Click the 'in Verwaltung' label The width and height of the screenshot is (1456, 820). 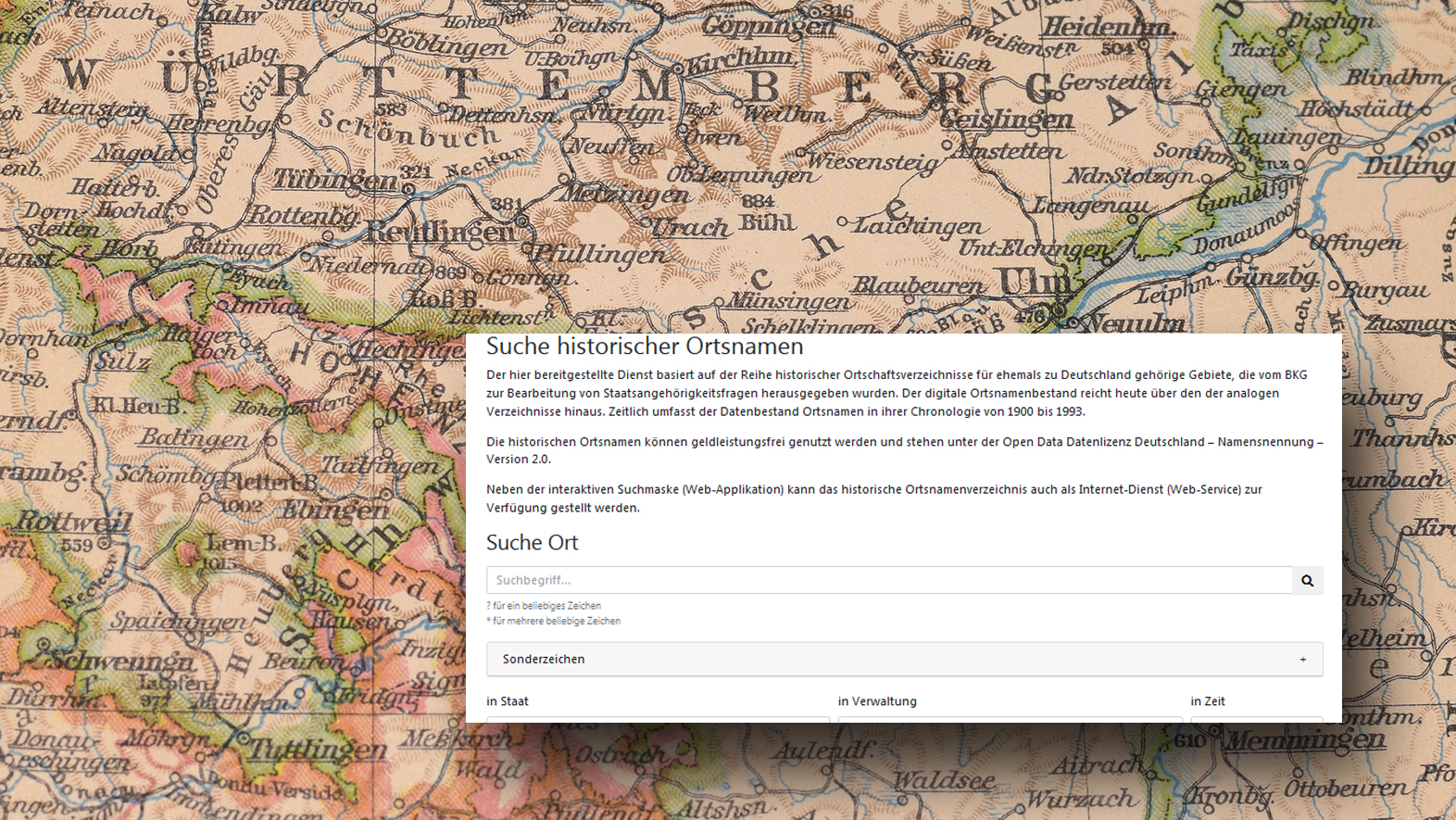click(x=877, y=701)
